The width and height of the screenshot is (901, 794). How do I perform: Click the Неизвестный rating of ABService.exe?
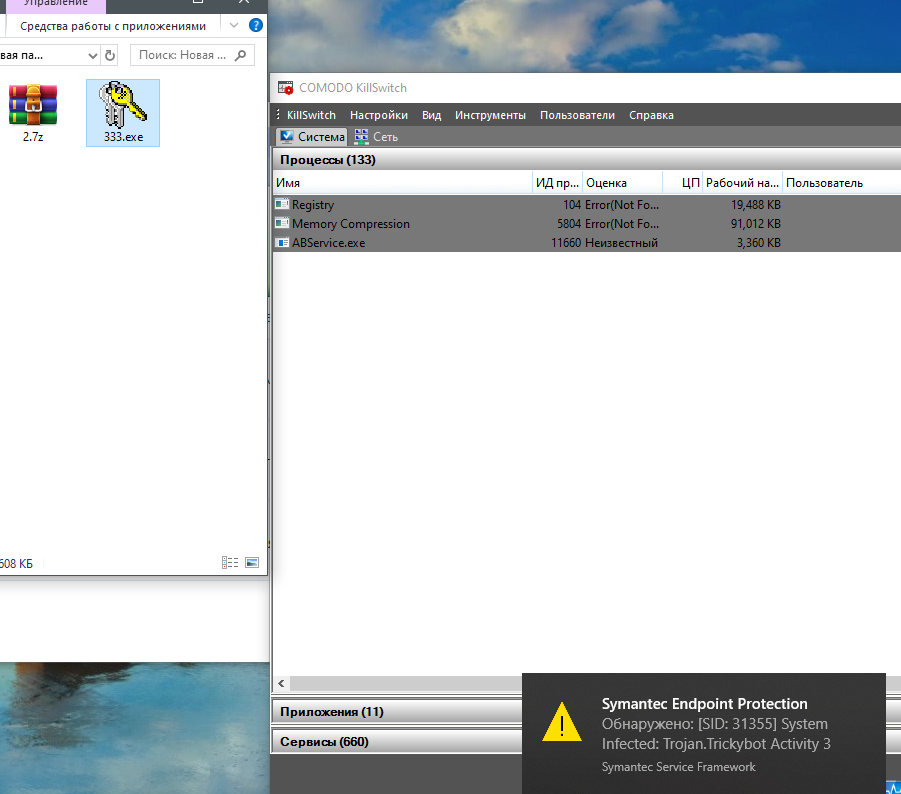(x=621, y=242)
